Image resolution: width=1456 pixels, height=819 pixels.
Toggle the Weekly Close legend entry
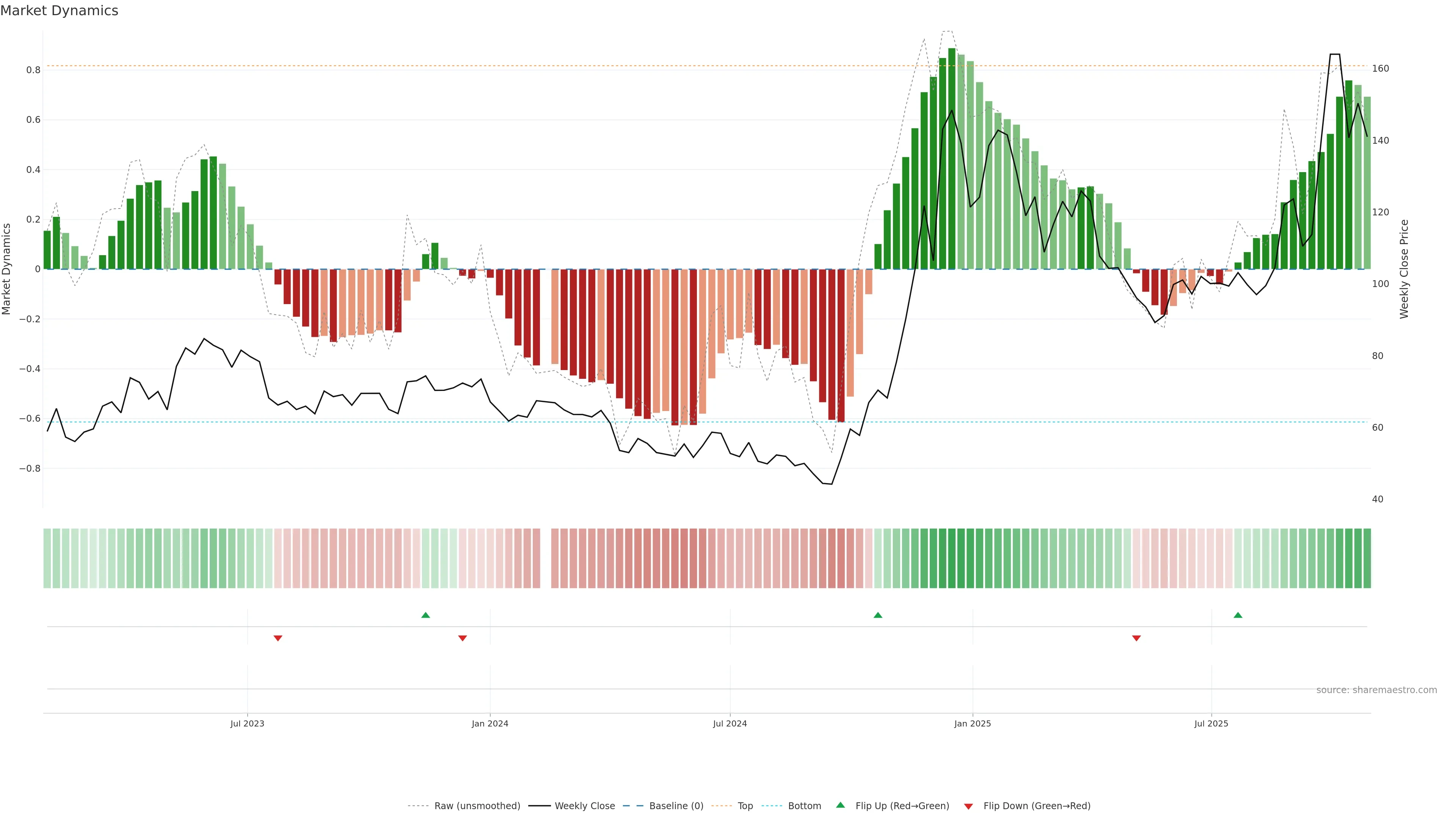pos(584,805)
